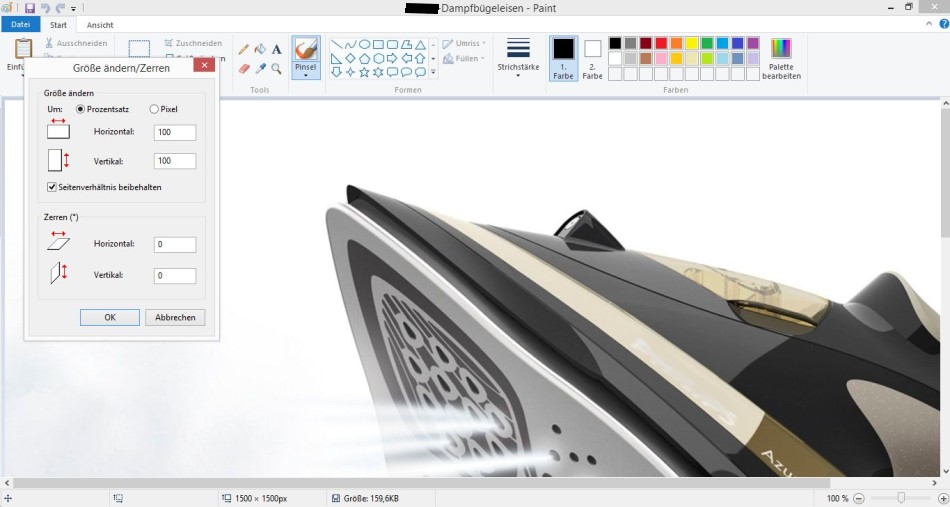Open Palette bearbeiten color editor
Image resolution: width=950 pixels, height=507 pixels.
pyautogui.click(x=781, y=58)
